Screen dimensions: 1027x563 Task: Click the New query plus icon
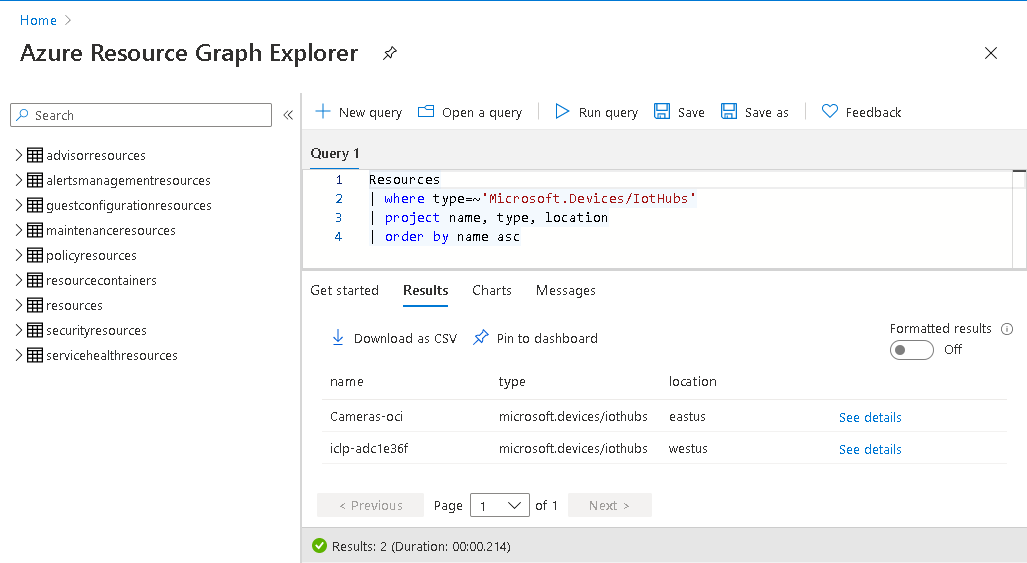pos(323,111)
